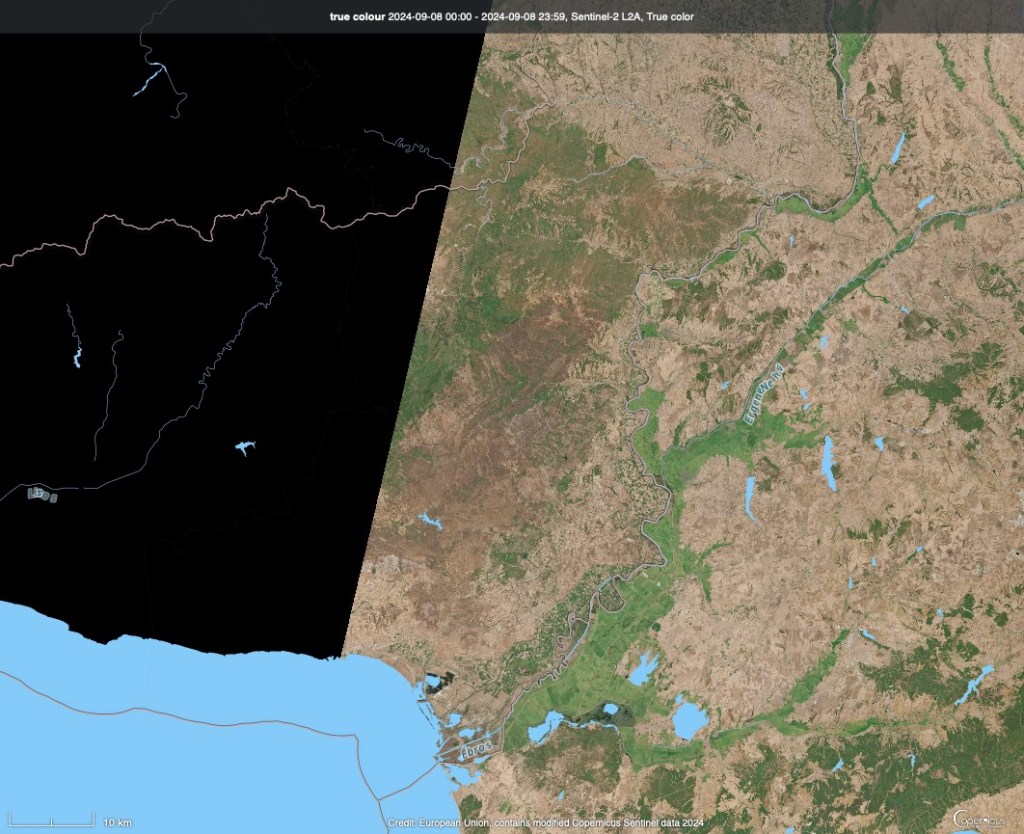Viewport: 1024px width, 834px height.
Task: Click the slanted lake at upper right
Action: (898, 149)
